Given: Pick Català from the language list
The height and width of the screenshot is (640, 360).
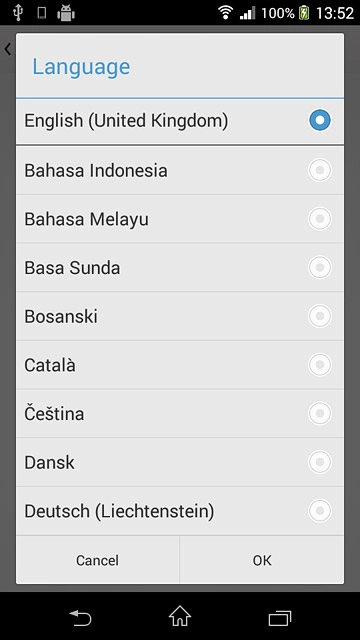Looking at the screenshot, I should (180, 364).
